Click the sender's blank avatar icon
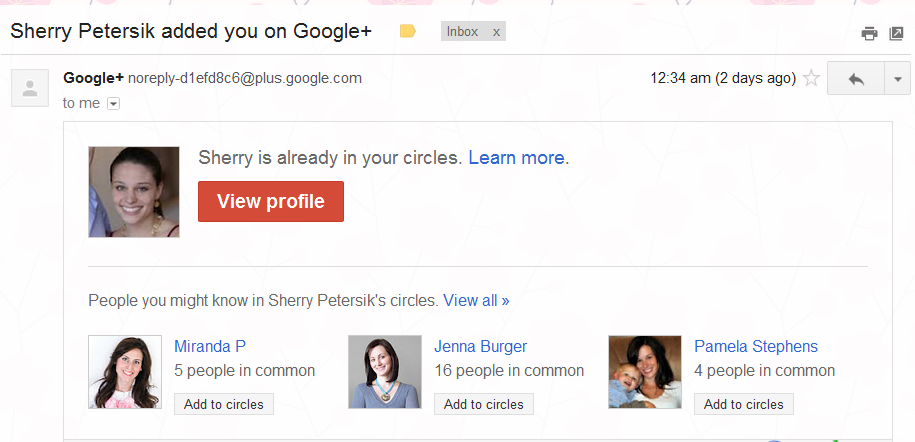915x442 pixels. (30, 87)
